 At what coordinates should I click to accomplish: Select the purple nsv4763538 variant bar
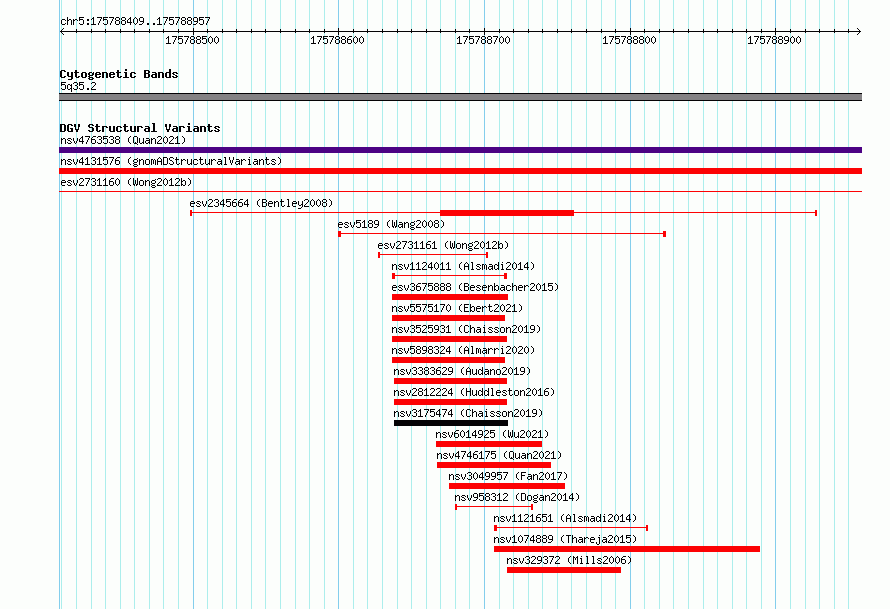(x=460, y=150)
